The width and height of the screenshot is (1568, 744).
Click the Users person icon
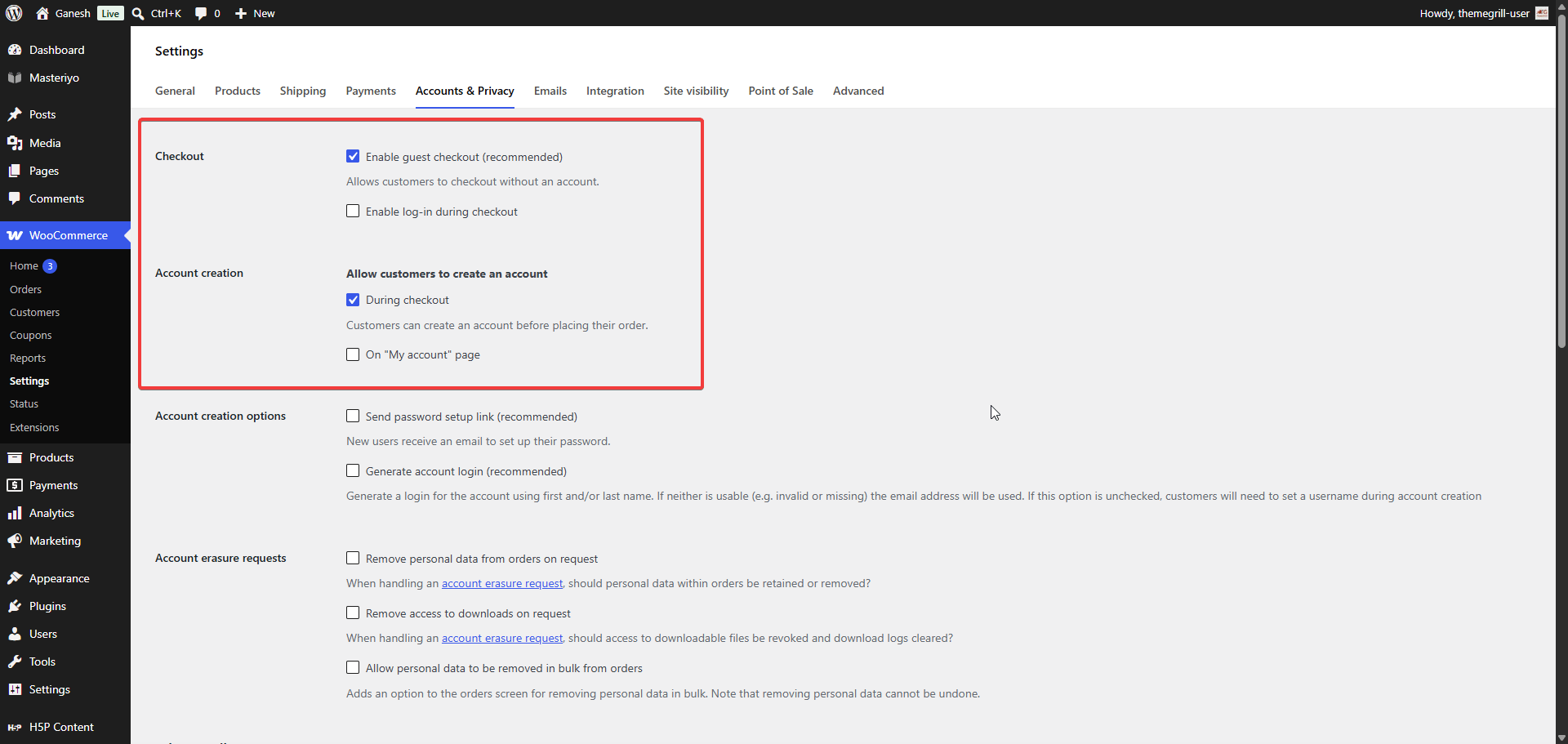[15, 634]
